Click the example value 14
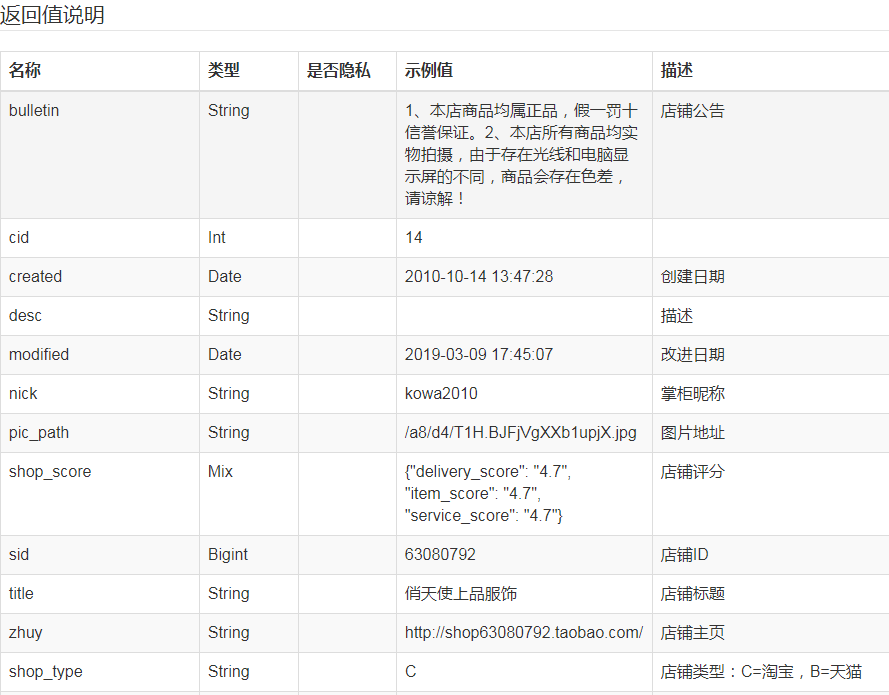Image resolution: width=889 pixels, height=695 pixels. tap(414, 238)
